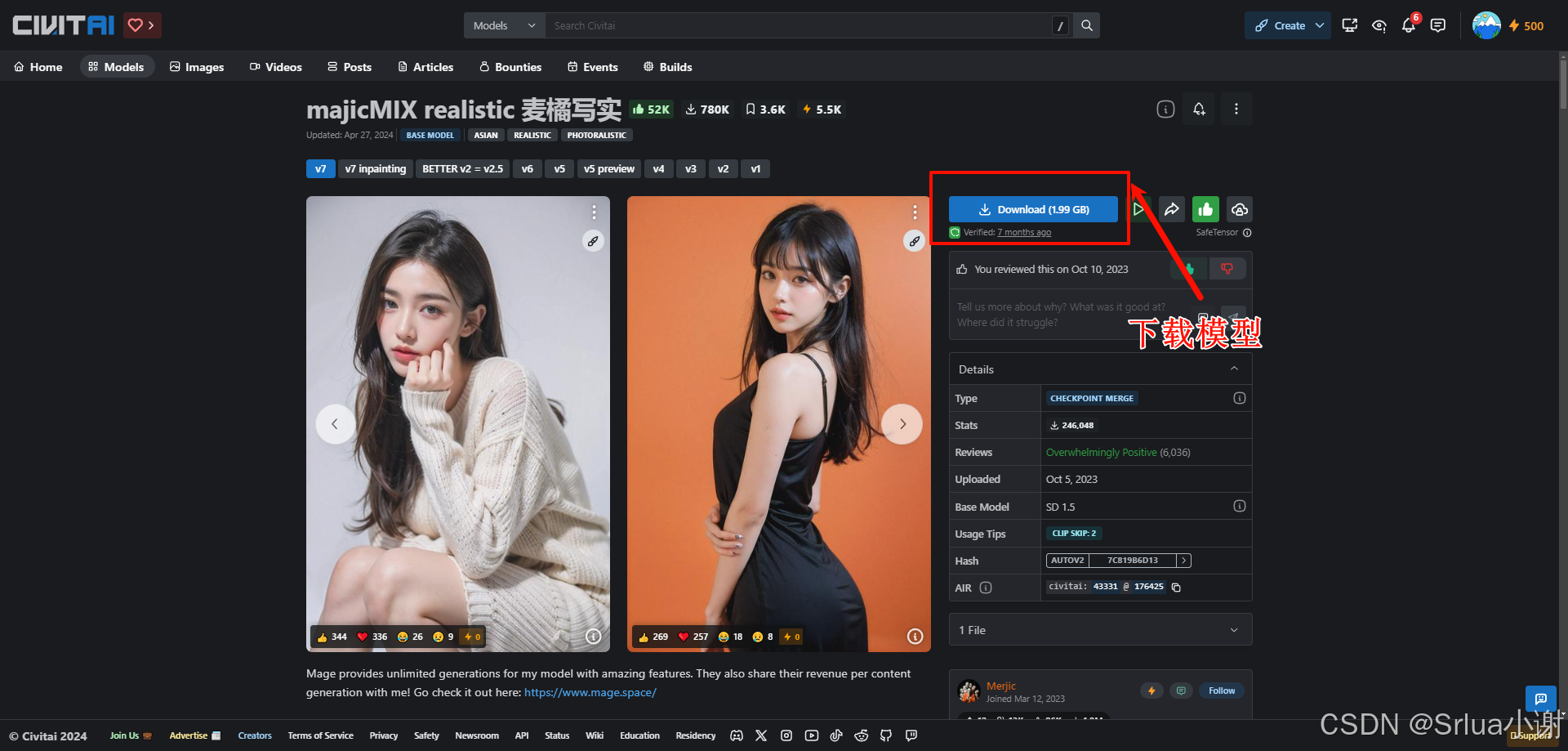Copy the AIR identifier
Viewport: 1568px width, 751px height.
1176,588
